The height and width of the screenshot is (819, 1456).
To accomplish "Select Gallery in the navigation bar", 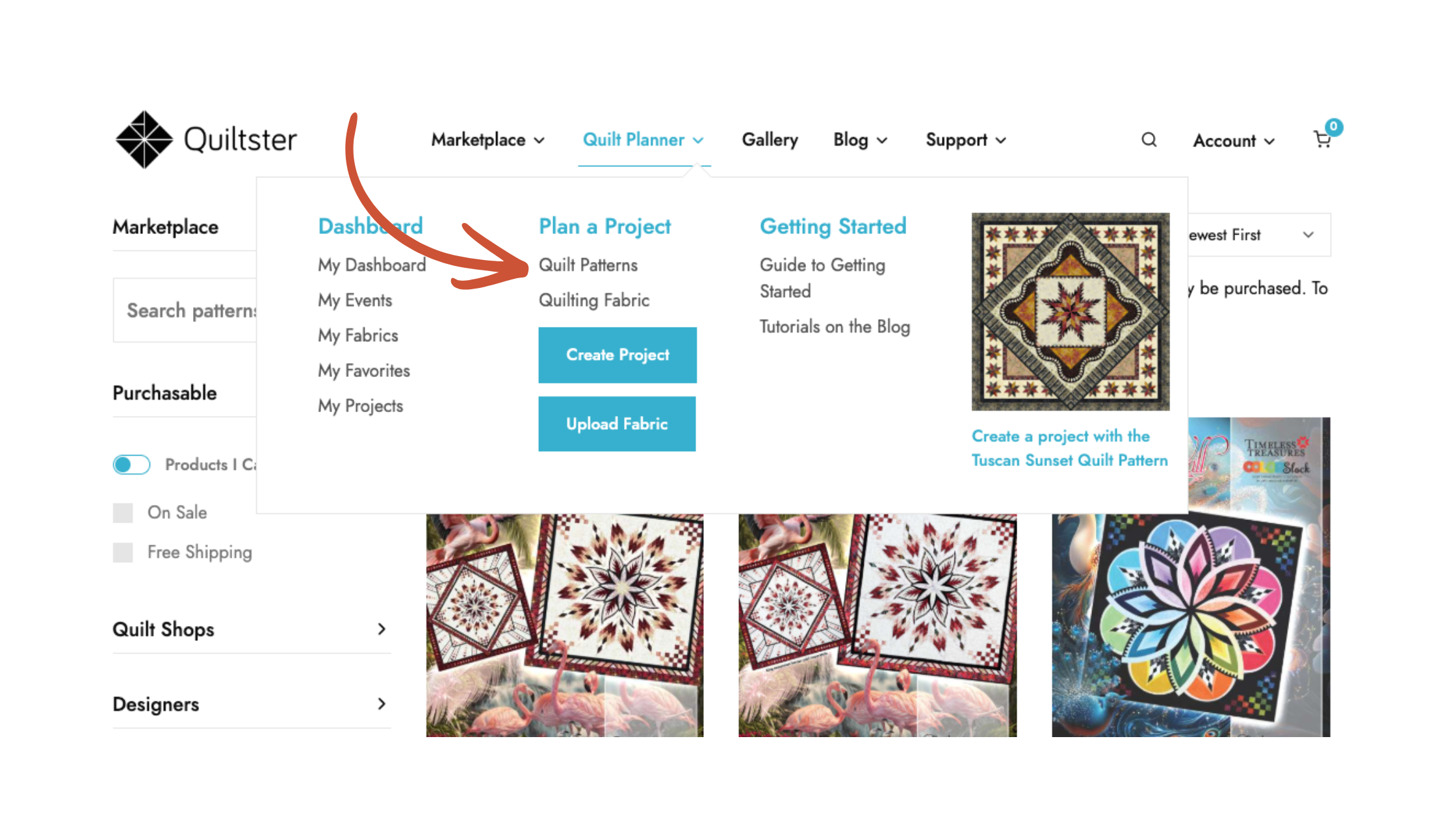I will click(770, 140).
